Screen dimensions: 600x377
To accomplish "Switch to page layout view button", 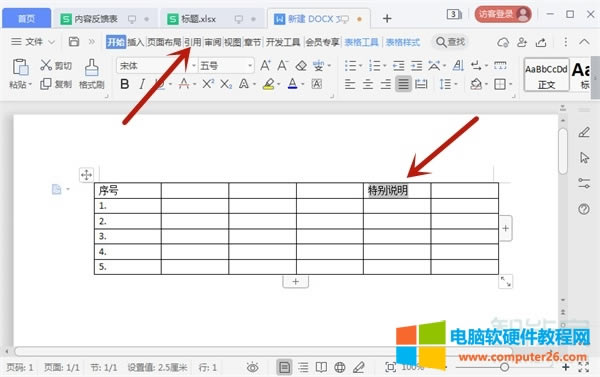I will [x=284, y=368].
